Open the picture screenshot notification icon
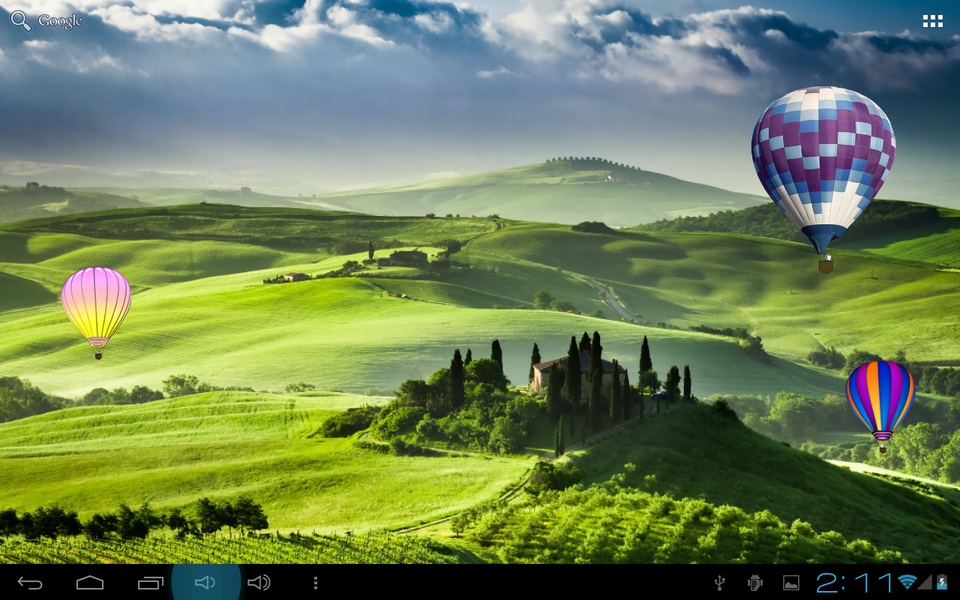The image size is (960, 600). 790,583
